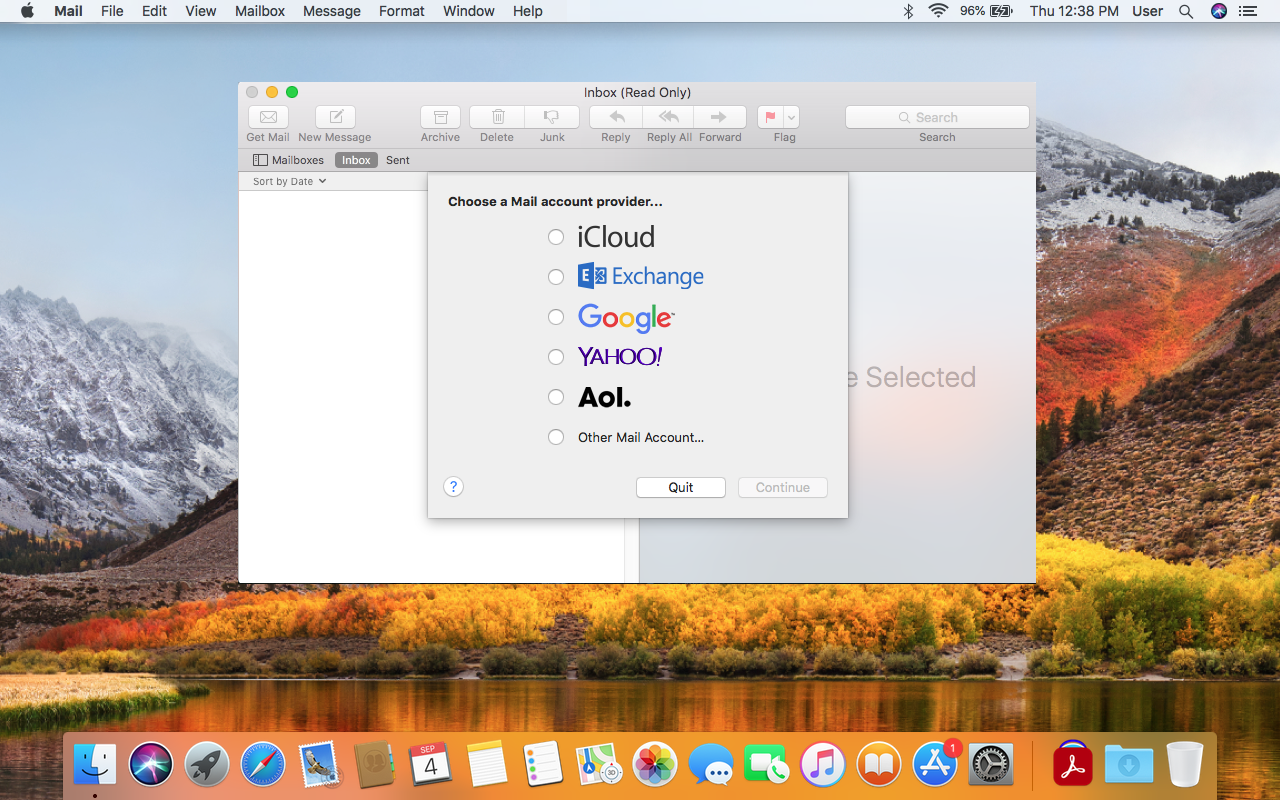Open System Preferences gear in Dock
This screenshot has width=1280, height=800.
pos(991,765)
